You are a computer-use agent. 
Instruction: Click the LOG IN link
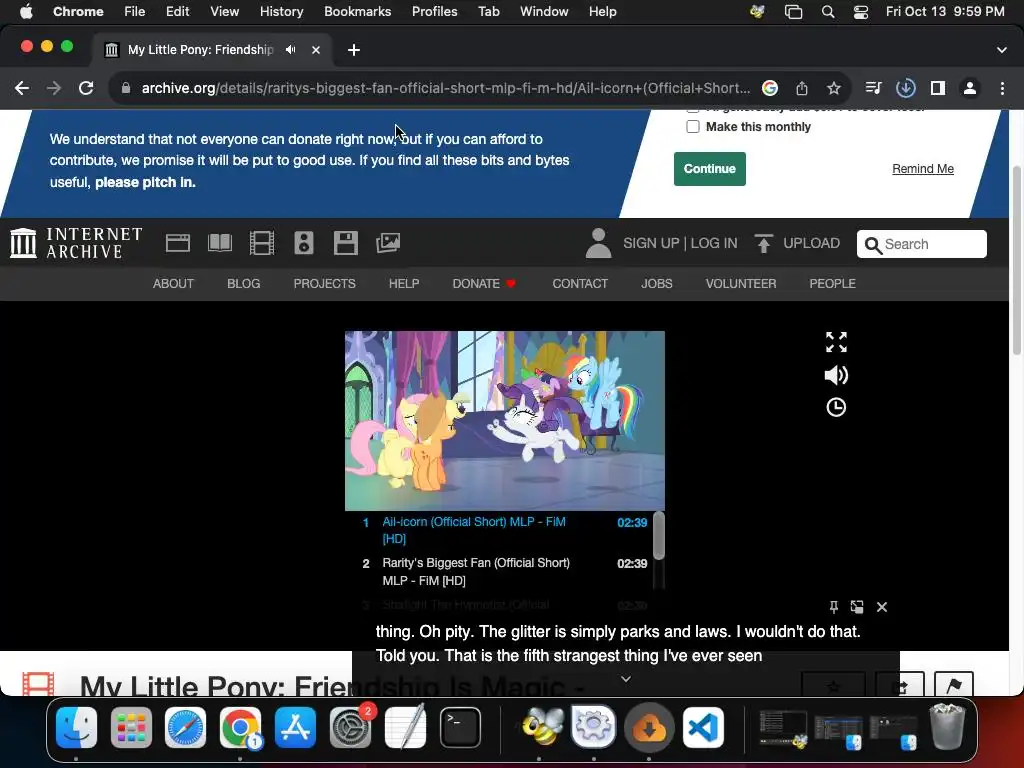(714, 243)
